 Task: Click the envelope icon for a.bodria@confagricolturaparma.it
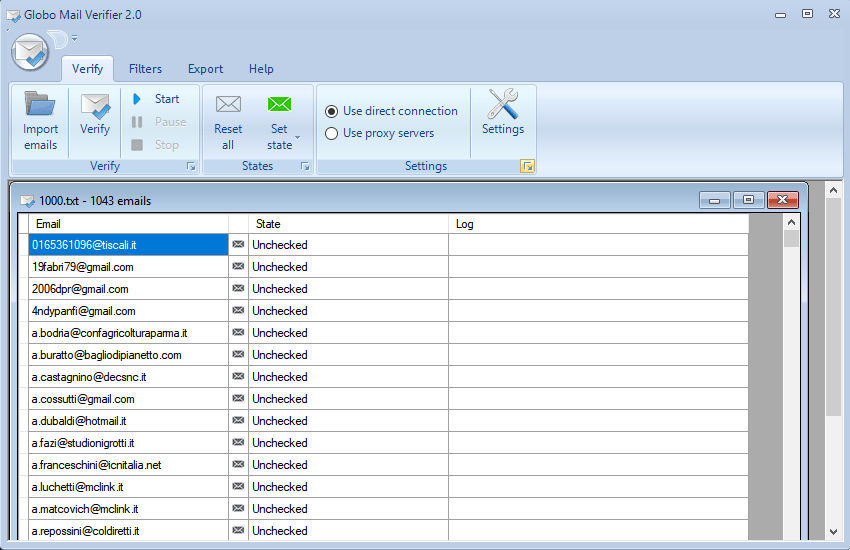point(238,332)
